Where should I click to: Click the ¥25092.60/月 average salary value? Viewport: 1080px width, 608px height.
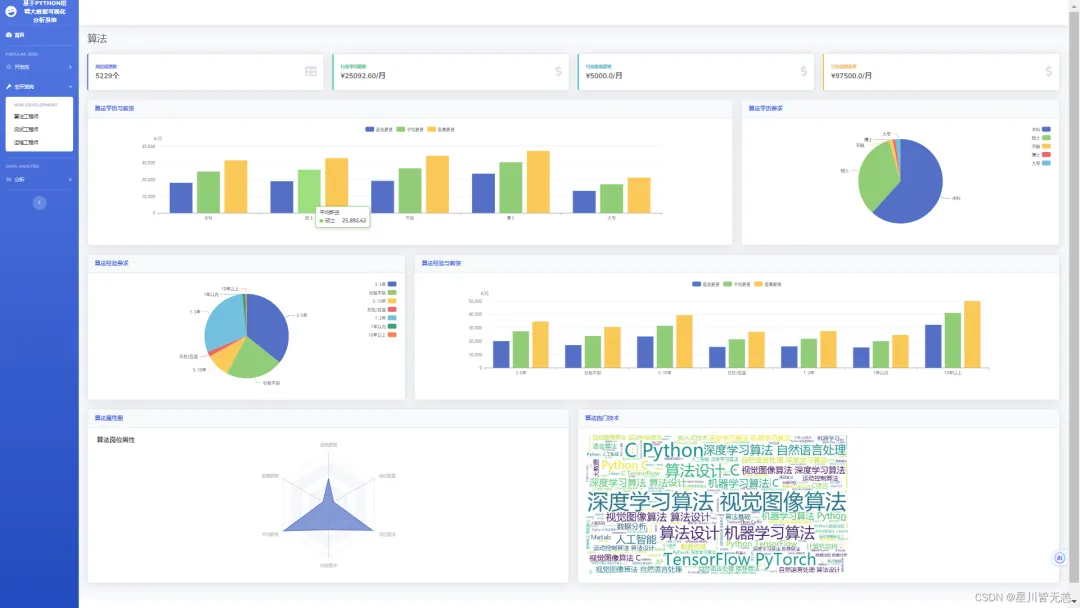(x=363, y=76)
